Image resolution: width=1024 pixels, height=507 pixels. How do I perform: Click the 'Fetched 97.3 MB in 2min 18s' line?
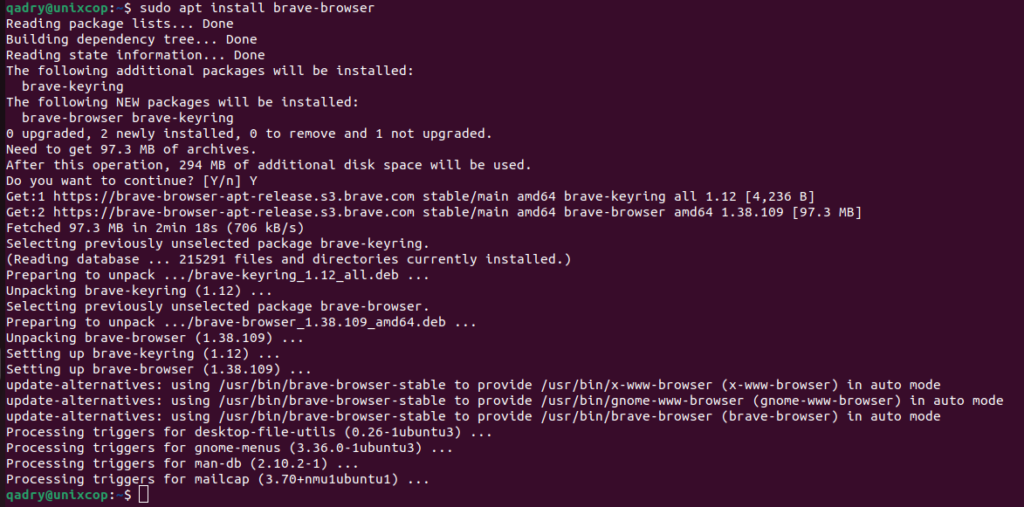pyautogui.click(x=155, y=227)
